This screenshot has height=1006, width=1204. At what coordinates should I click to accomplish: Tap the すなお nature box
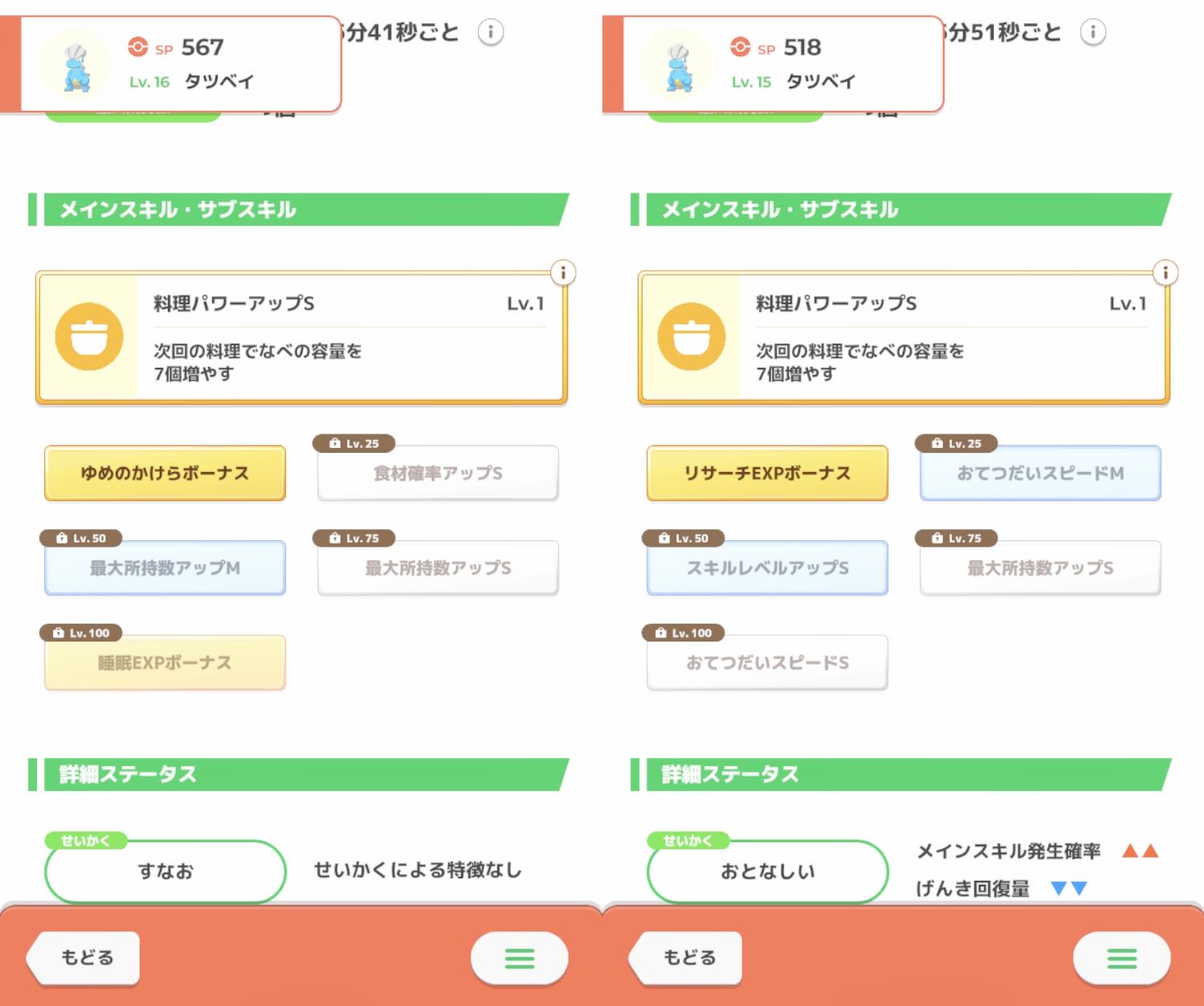[x=165, y=871]
